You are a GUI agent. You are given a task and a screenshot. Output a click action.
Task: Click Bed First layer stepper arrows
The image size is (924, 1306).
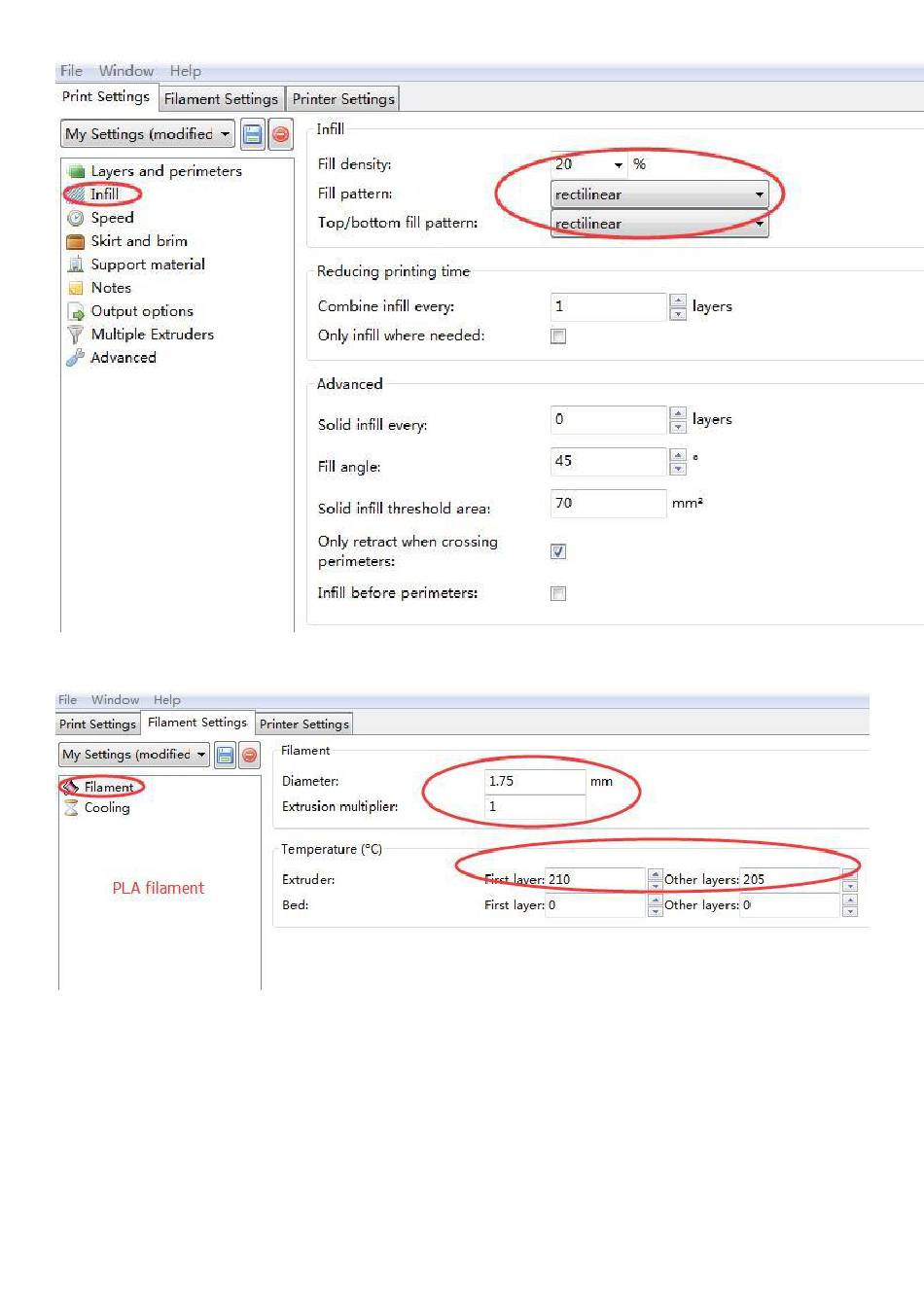656,905
